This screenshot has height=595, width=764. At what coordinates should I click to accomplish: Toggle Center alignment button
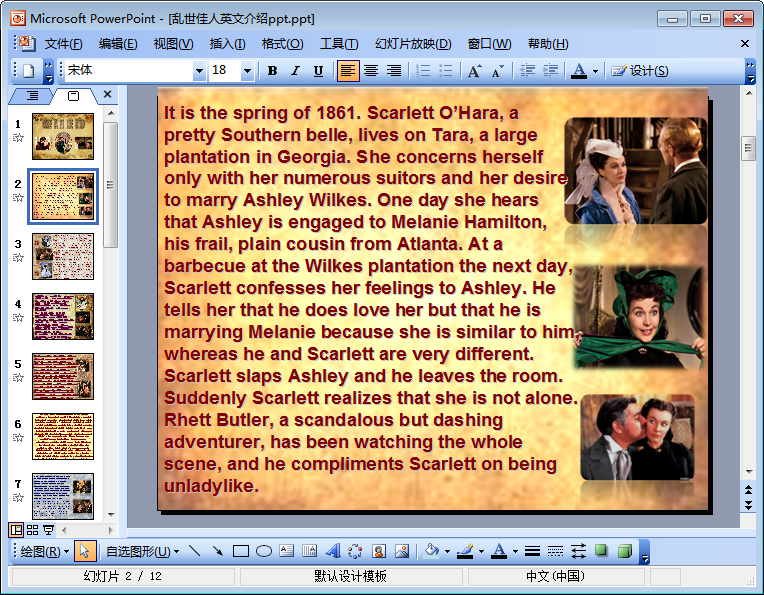tap(371, 71)
